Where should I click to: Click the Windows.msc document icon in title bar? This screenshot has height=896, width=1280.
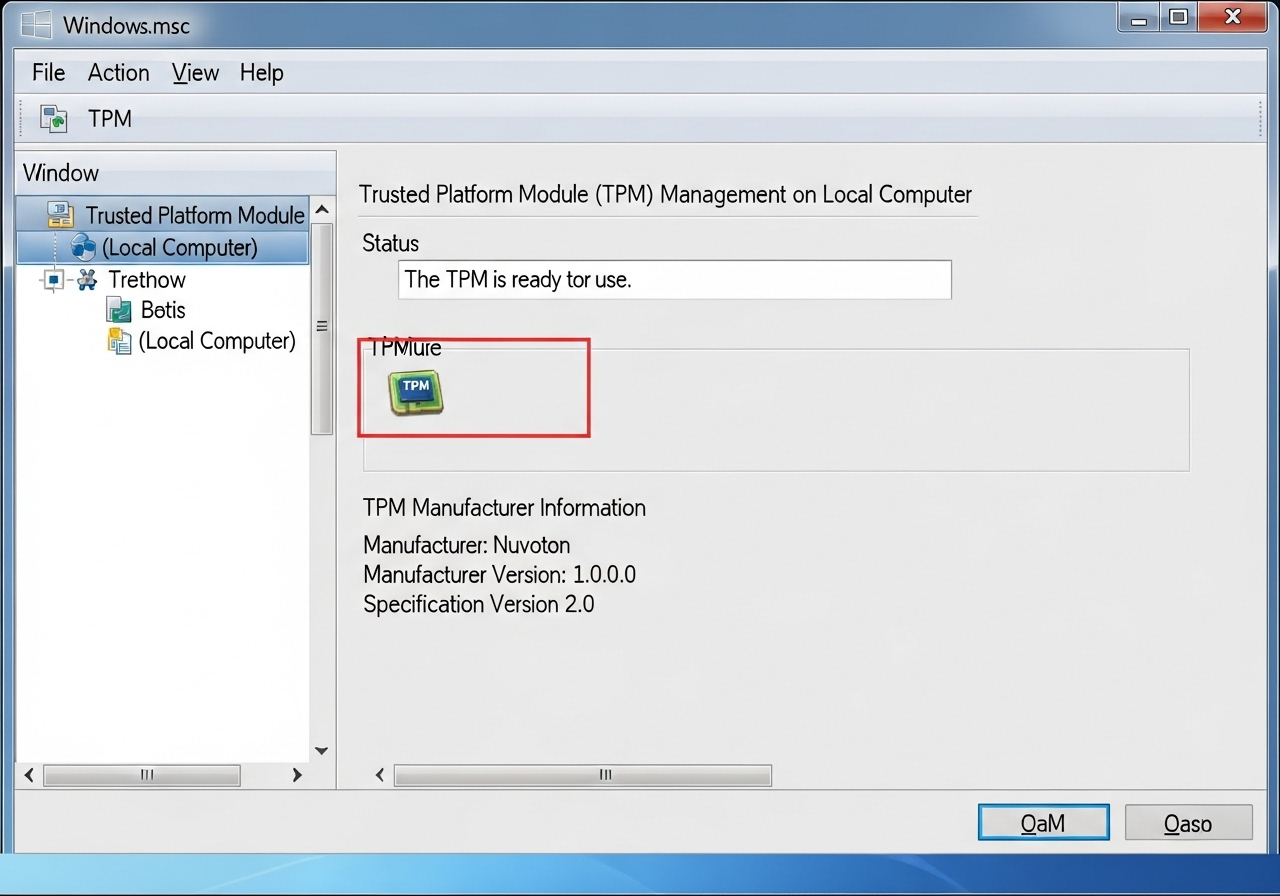click(35, 22)
